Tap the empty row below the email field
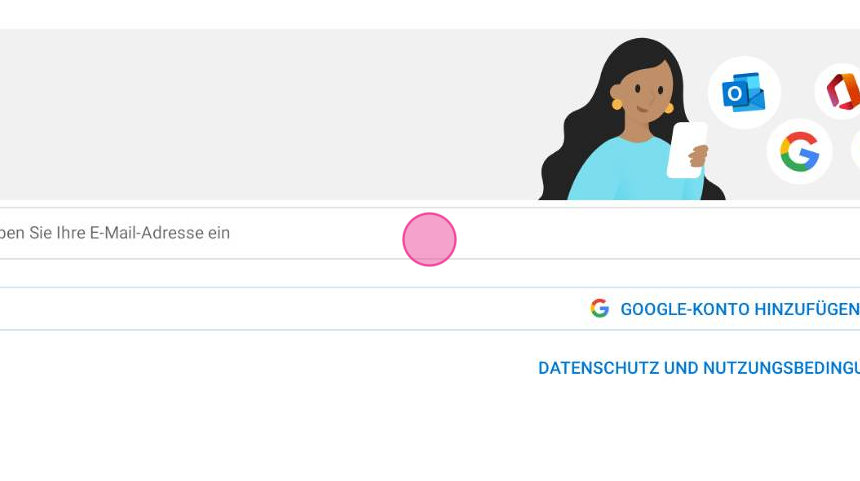The width and height of the screenshot is (860, 481). point(430,273)
